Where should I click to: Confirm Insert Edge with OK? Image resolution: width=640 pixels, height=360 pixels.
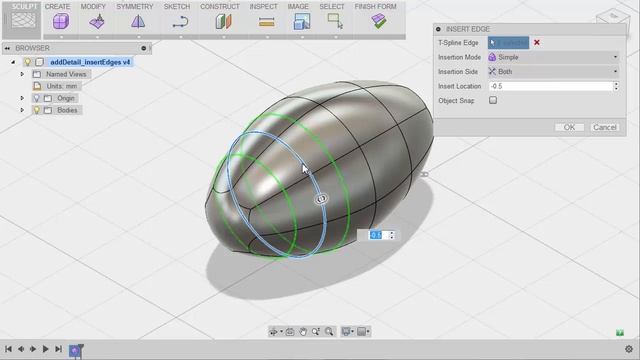click(x=569, y=127)
